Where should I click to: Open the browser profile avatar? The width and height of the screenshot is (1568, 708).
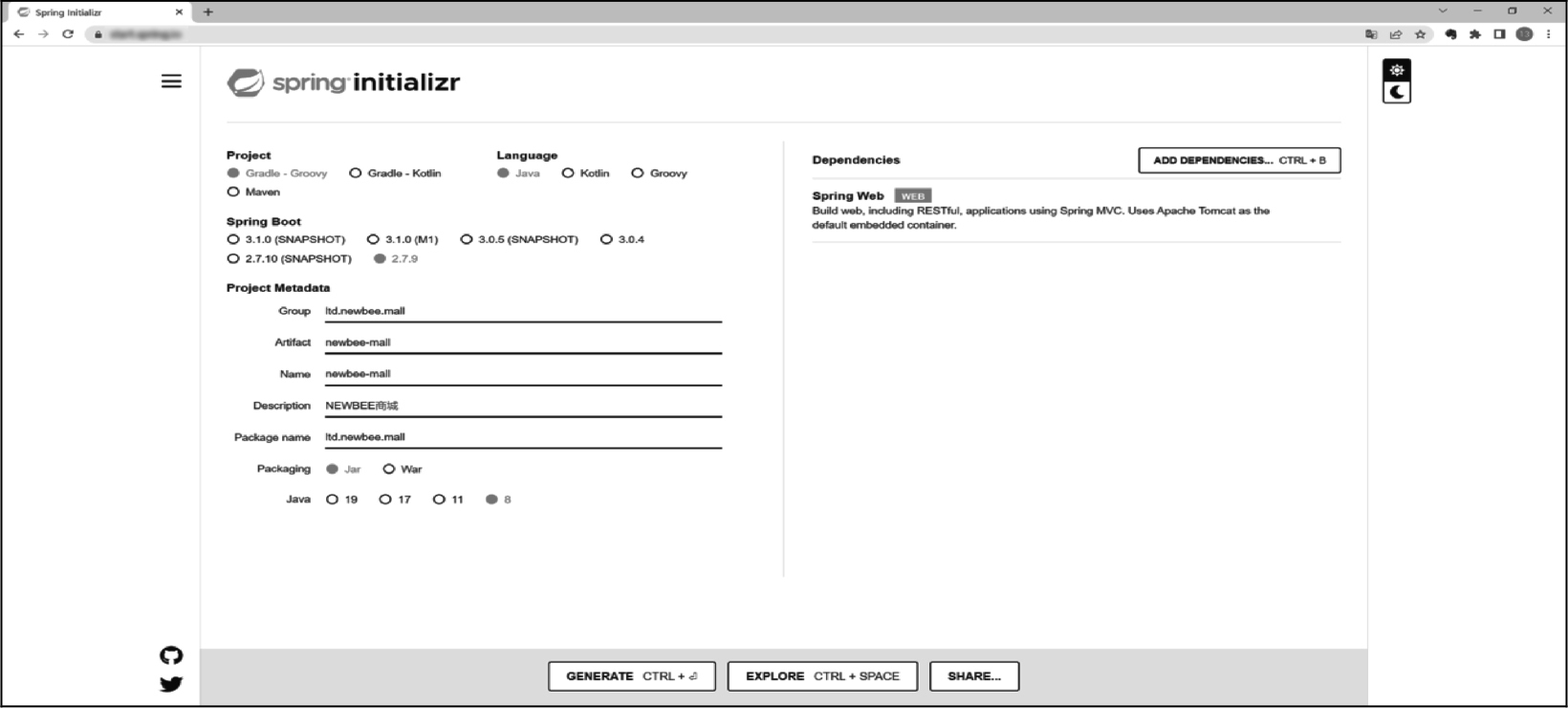tap(1524, 34)
